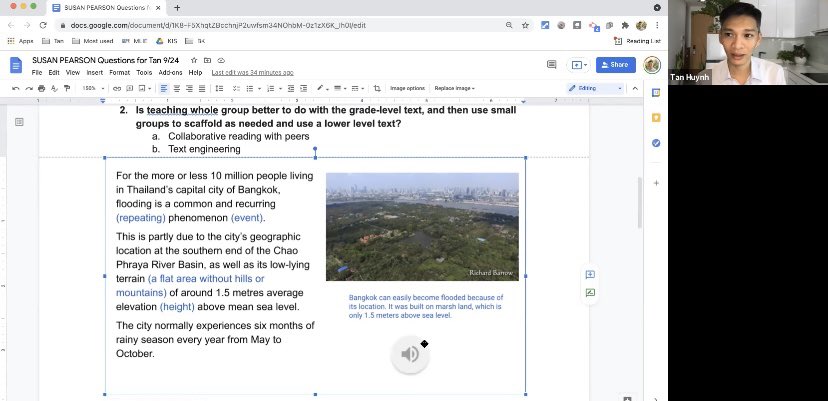Open the Add-ons menu
Screen dimensions: 828x401
click(170, 72)
